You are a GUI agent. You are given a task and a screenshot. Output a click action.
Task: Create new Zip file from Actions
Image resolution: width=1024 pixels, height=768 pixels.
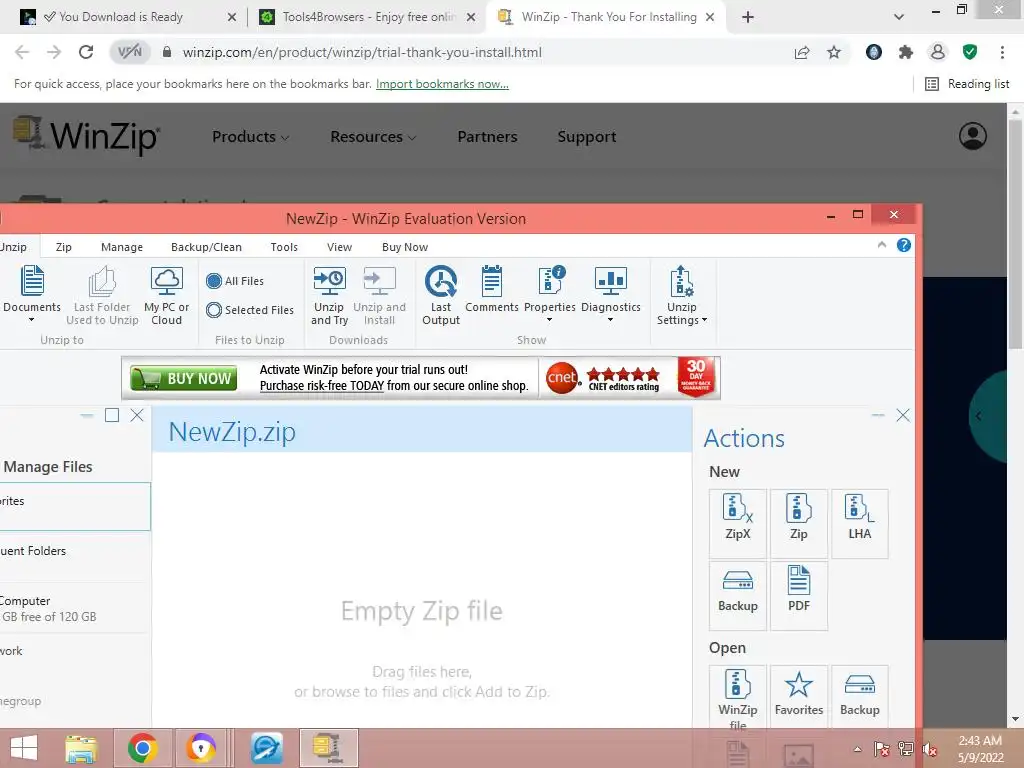(799, 523)
